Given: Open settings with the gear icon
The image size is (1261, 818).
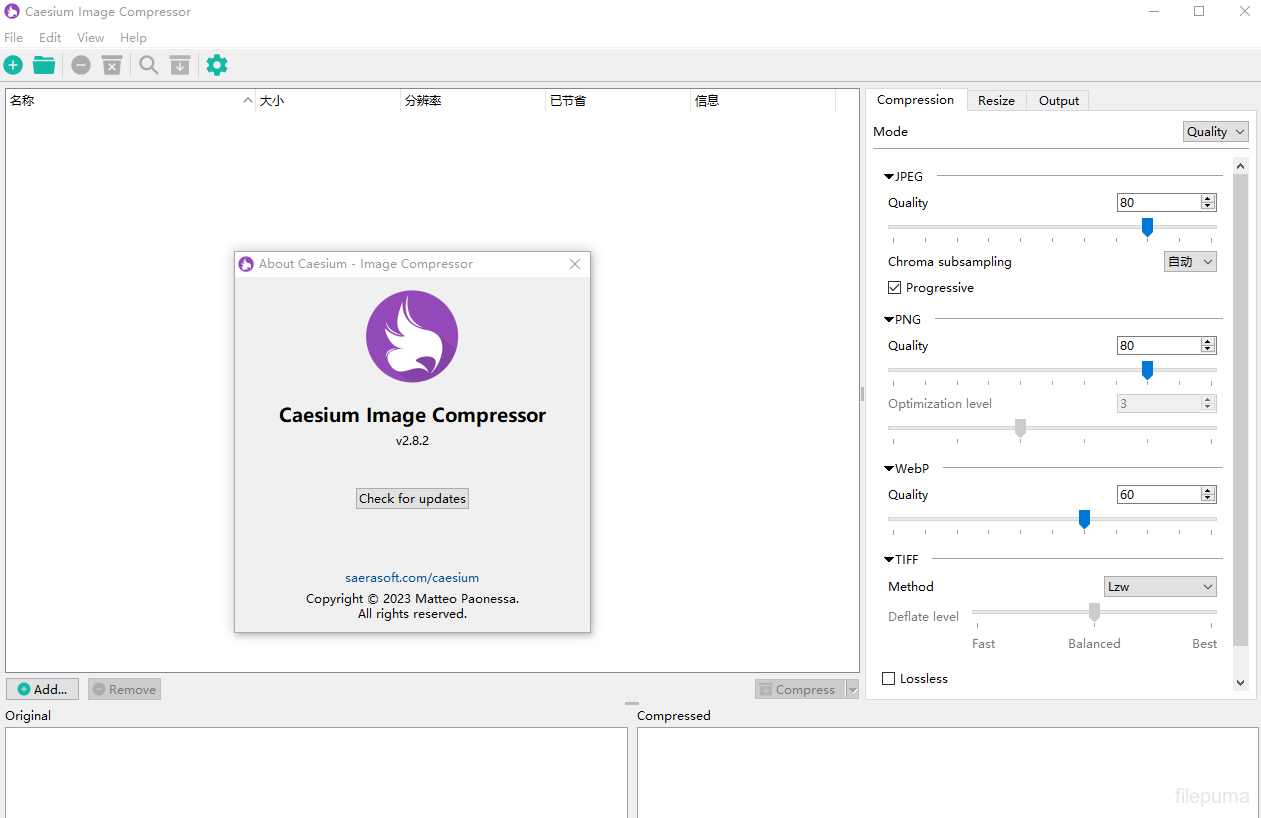Looking at the screenshot, I should point(217,65).
